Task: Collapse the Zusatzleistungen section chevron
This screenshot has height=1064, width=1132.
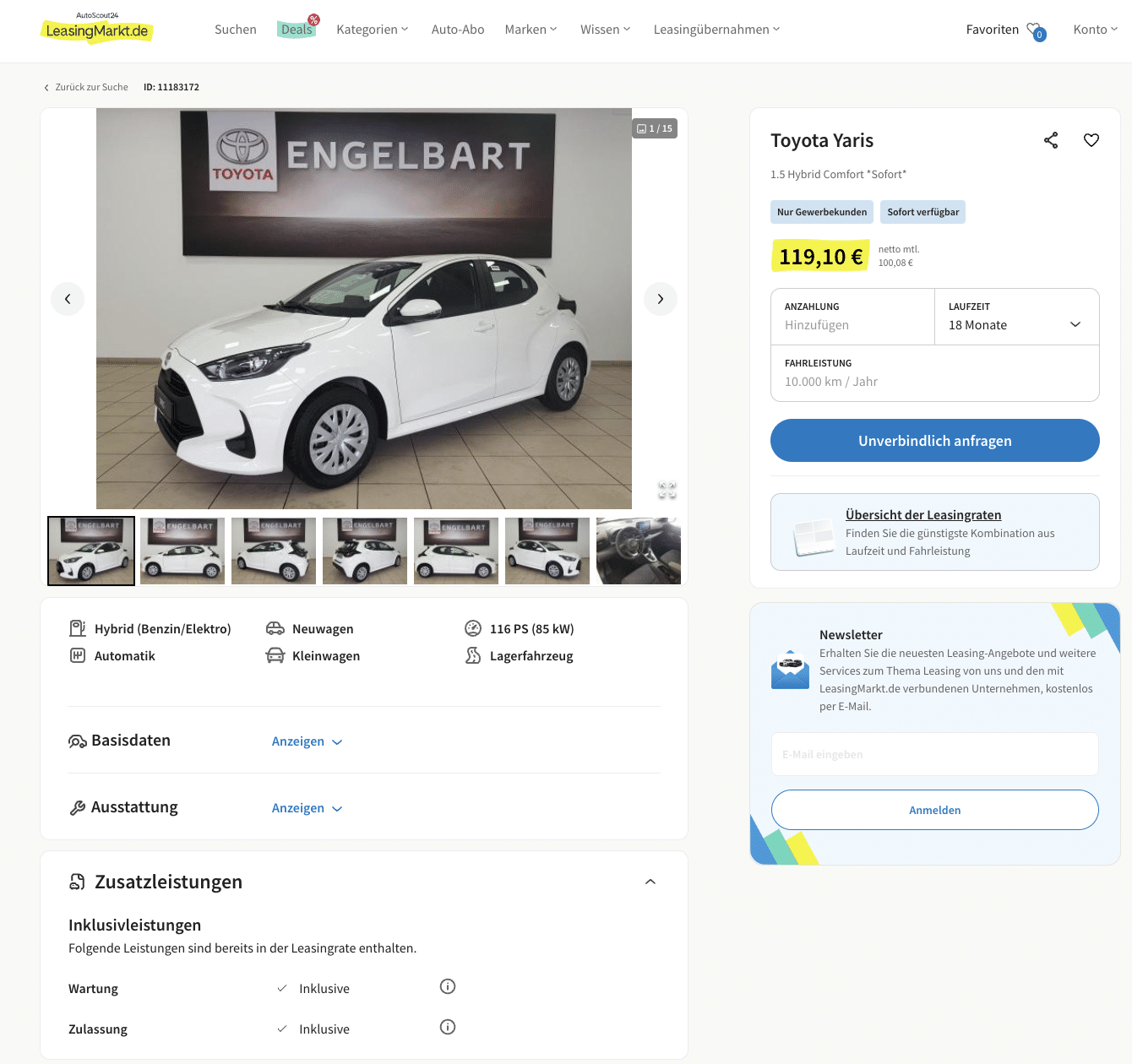Action: 650,882
